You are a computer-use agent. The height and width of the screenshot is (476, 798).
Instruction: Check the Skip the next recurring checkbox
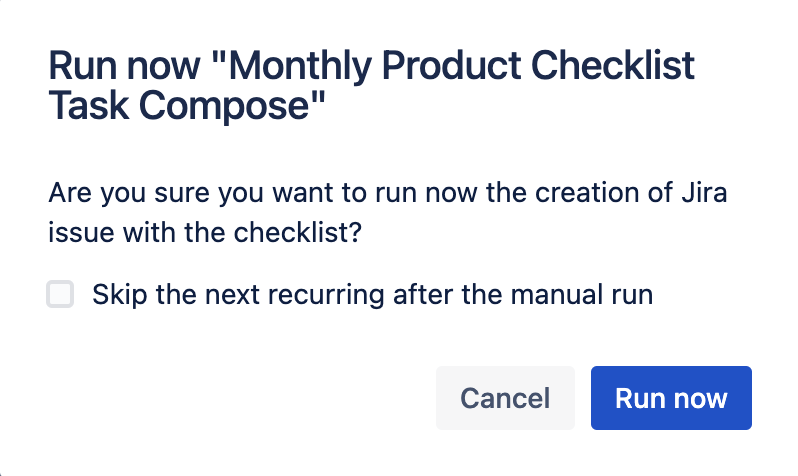coord(60,295)
